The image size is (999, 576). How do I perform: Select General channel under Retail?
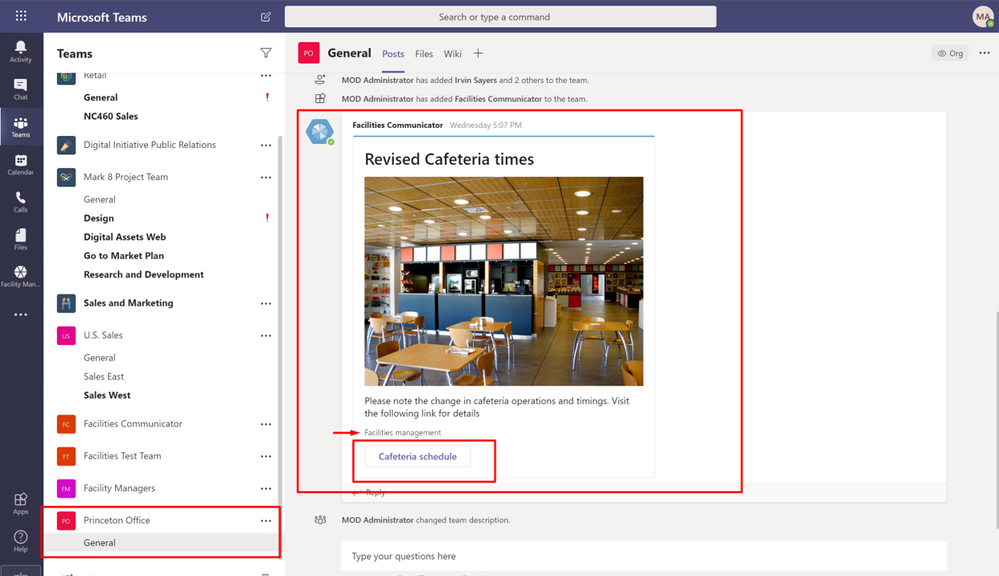tap(101, 97)
